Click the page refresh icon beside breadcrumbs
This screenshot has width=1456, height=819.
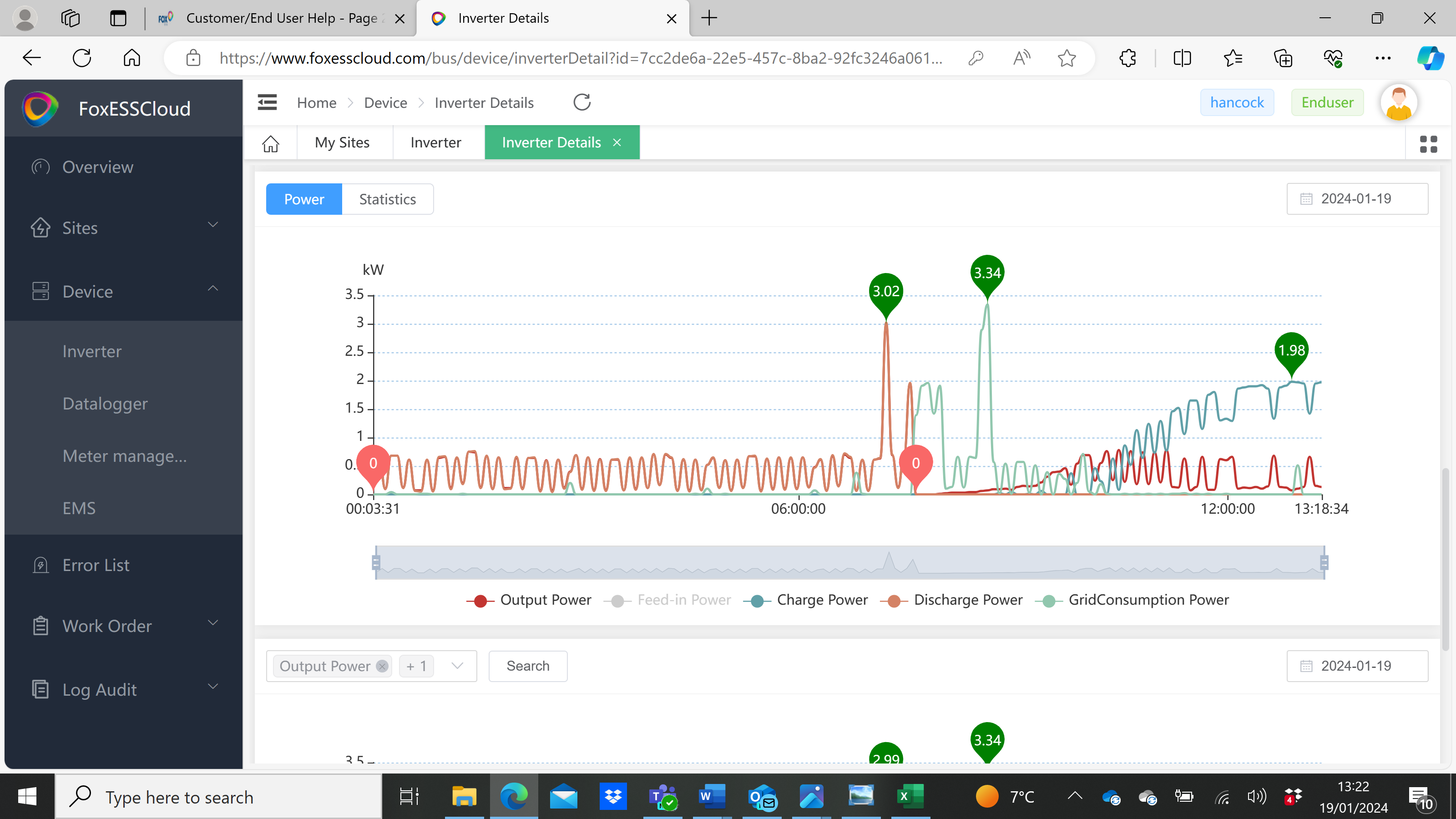[x=581, y=102]
